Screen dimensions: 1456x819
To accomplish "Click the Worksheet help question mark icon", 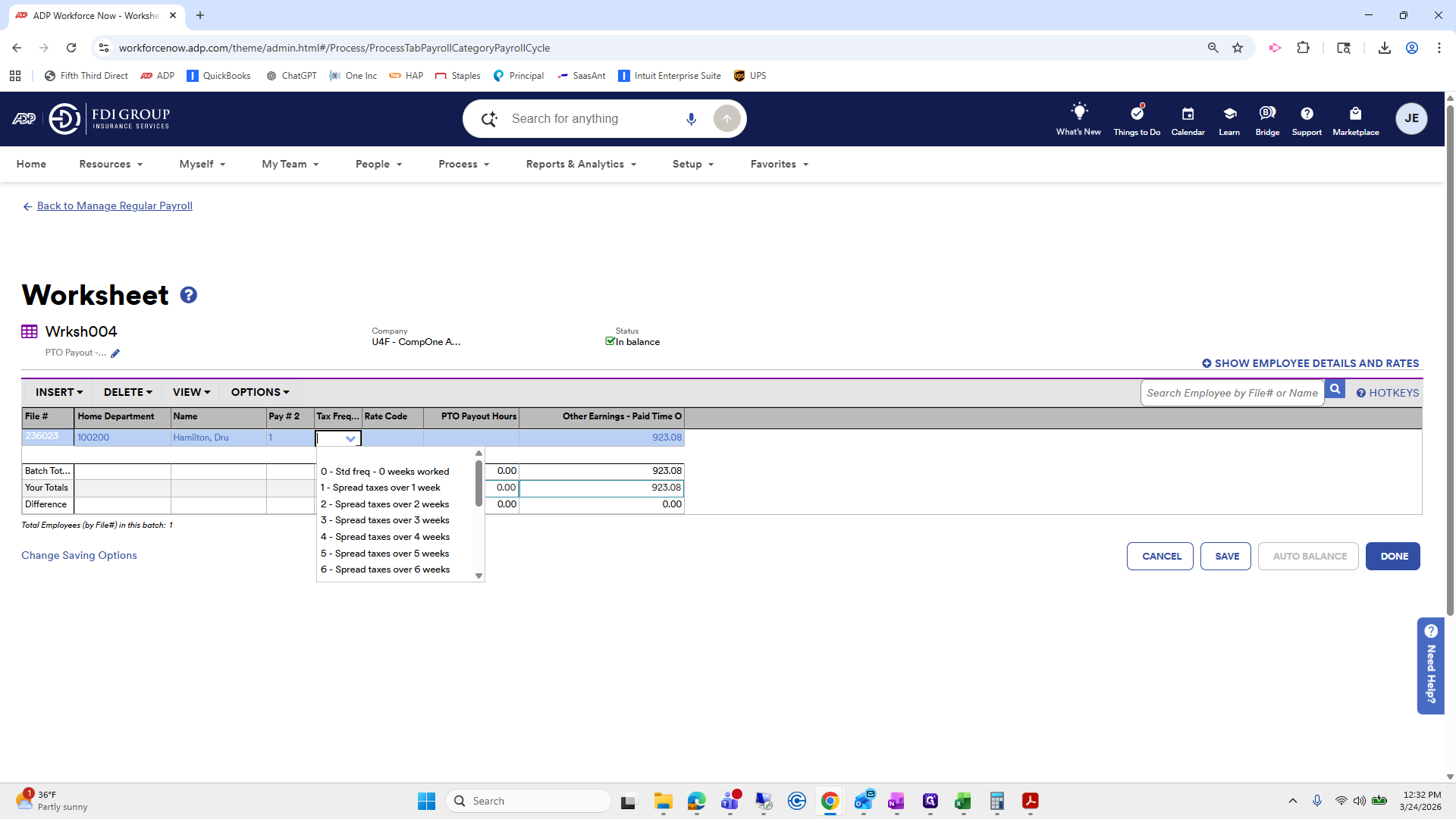I will (x=189, y=295).
